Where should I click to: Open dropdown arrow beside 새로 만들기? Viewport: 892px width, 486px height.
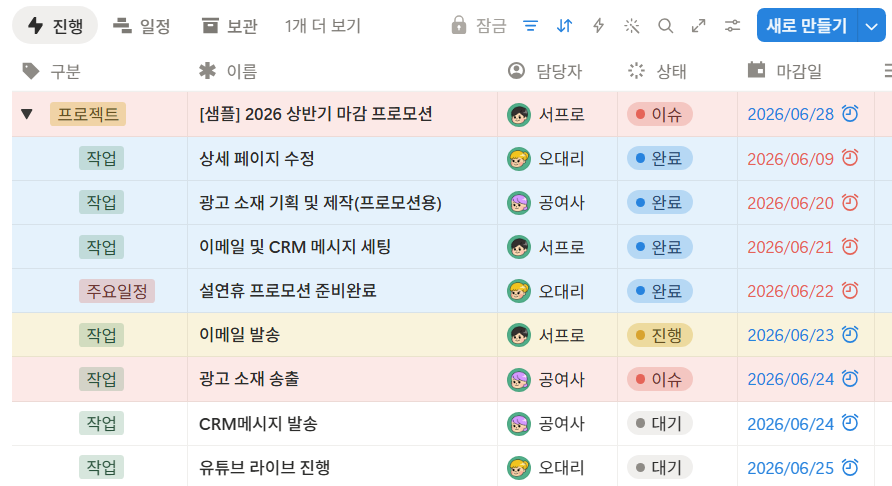pyautogui.click(x=872, y=26)
